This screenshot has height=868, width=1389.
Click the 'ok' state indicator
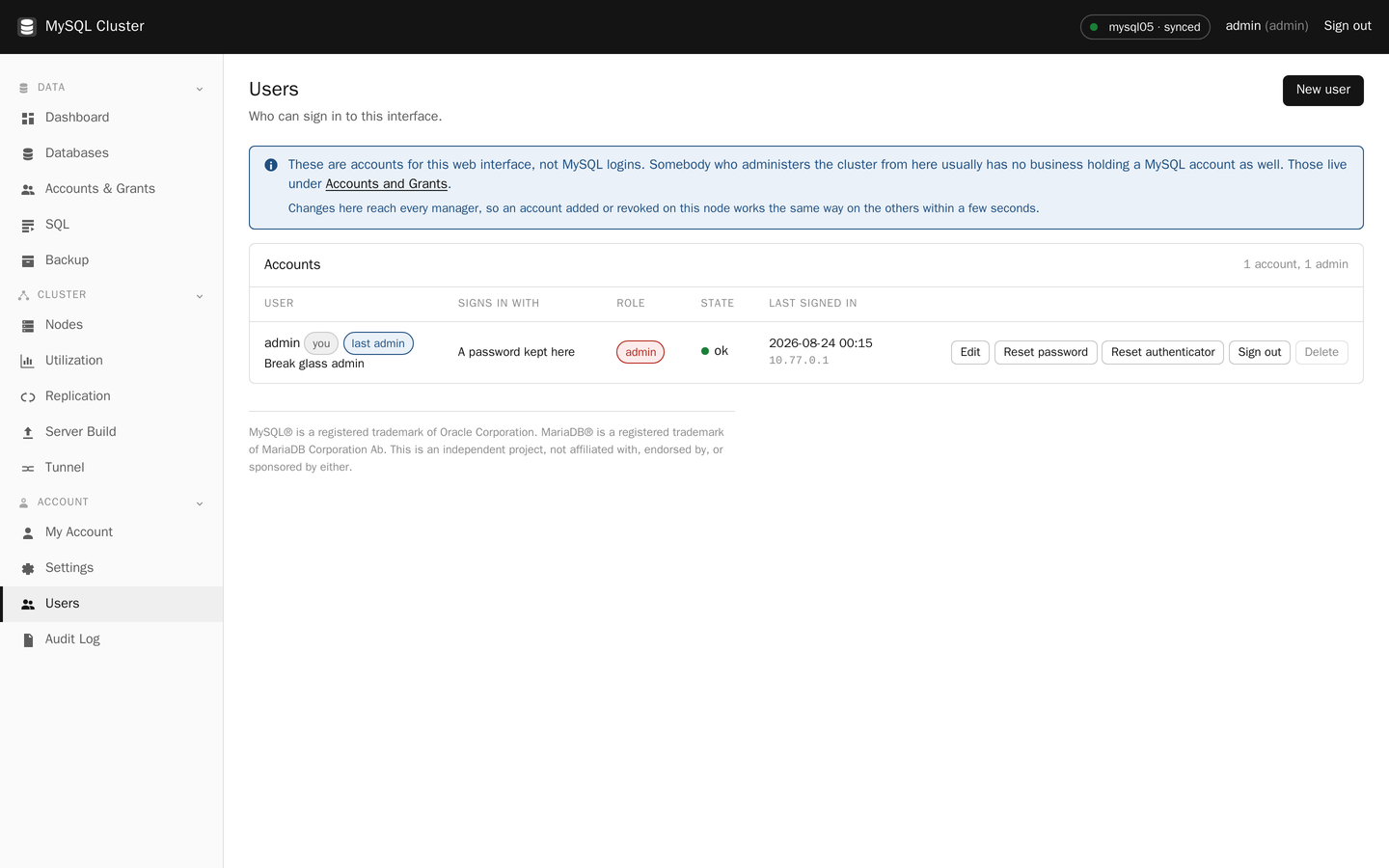(715, 351)
